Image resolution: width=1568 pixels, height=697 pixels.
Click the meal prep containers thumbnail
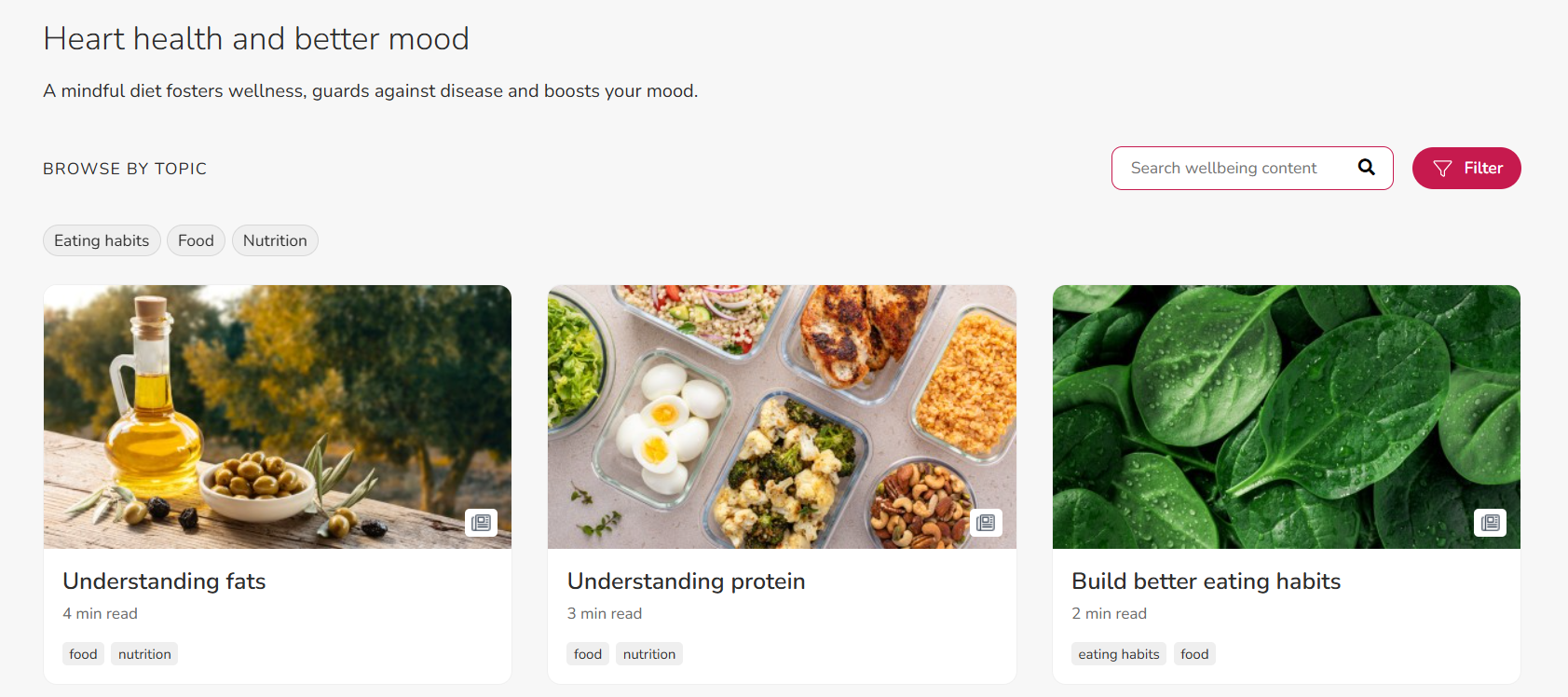pyautogui.click(x=782, y=416)
